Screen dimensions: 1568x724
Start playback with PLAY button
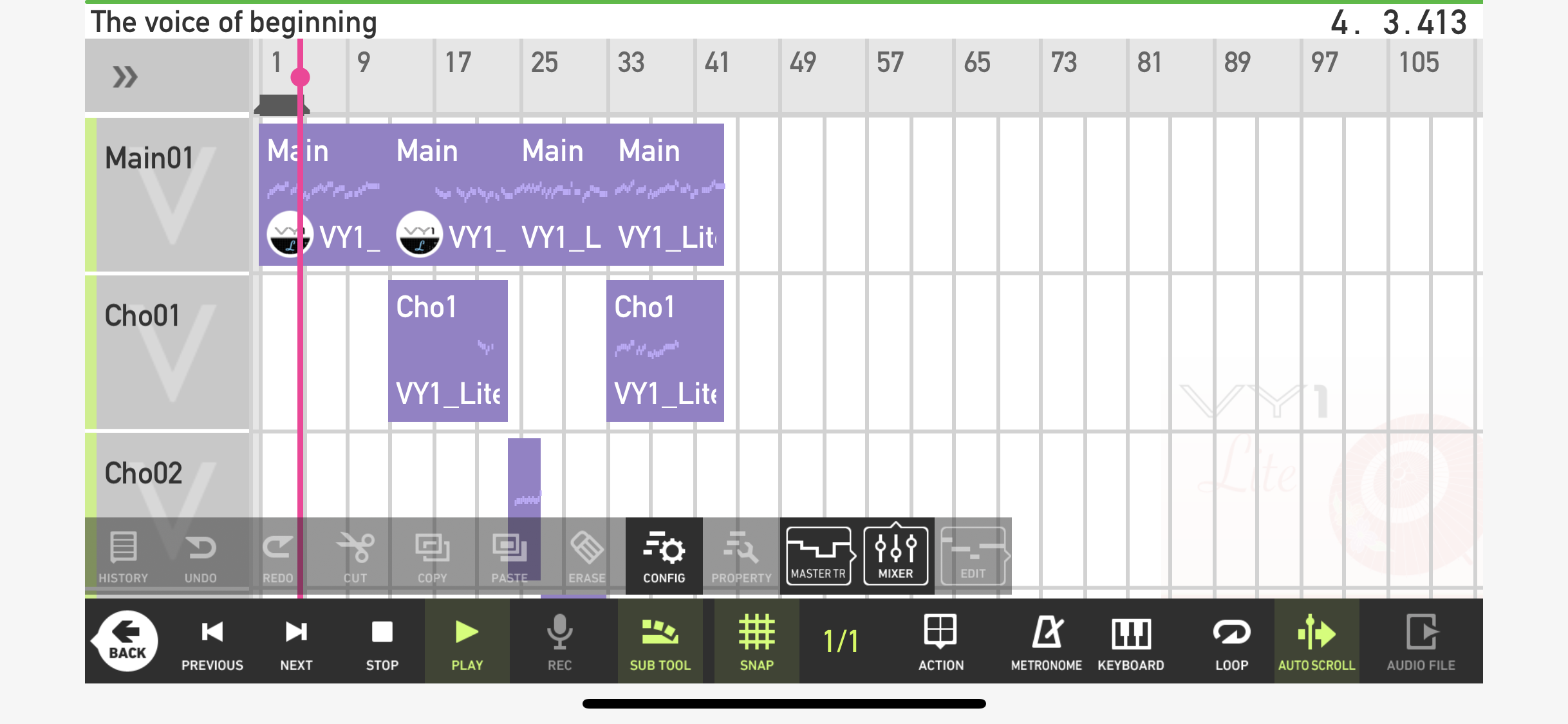click(467, 642)
